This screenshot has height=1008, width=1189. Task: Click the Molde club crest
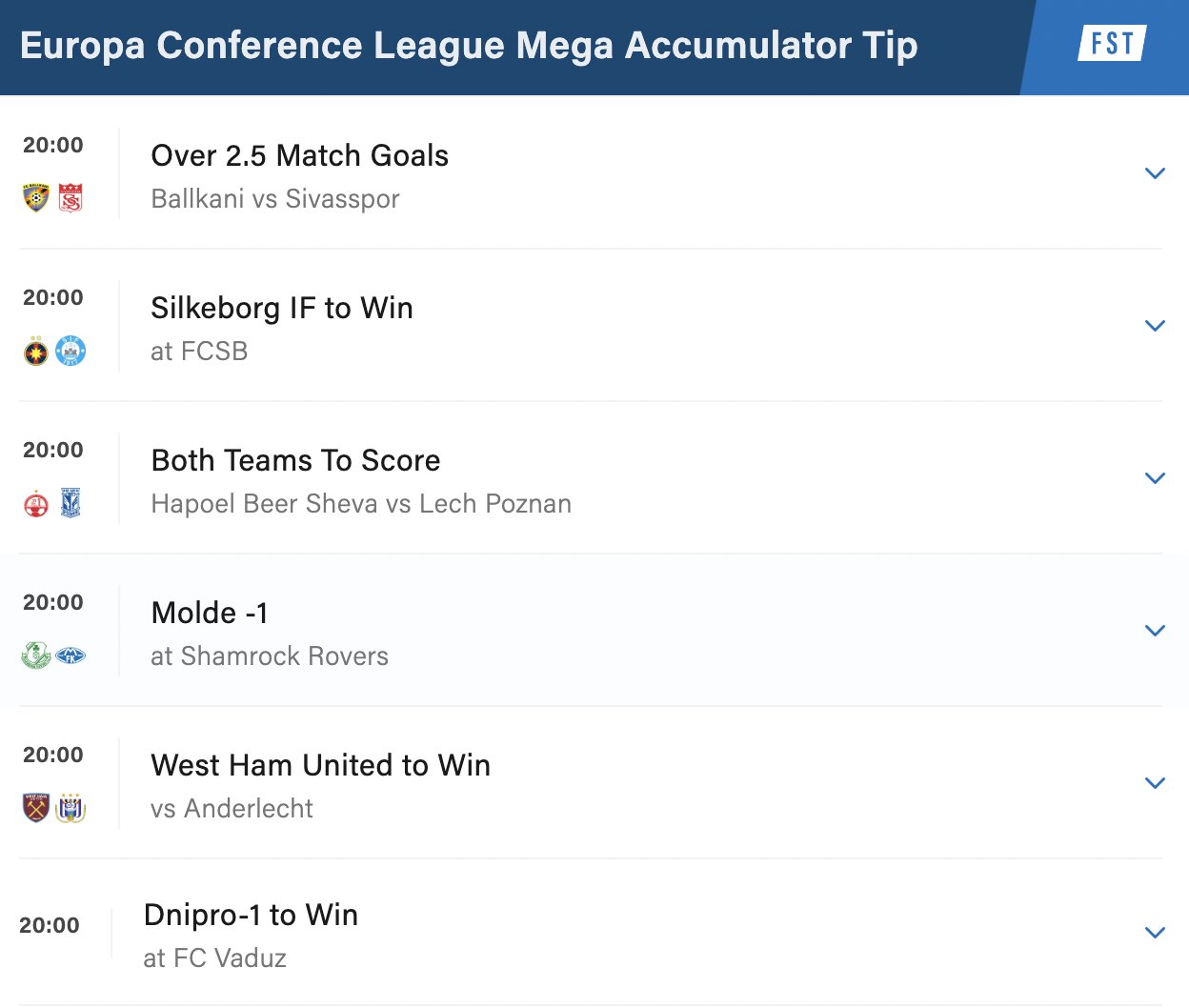coord(71,655)
